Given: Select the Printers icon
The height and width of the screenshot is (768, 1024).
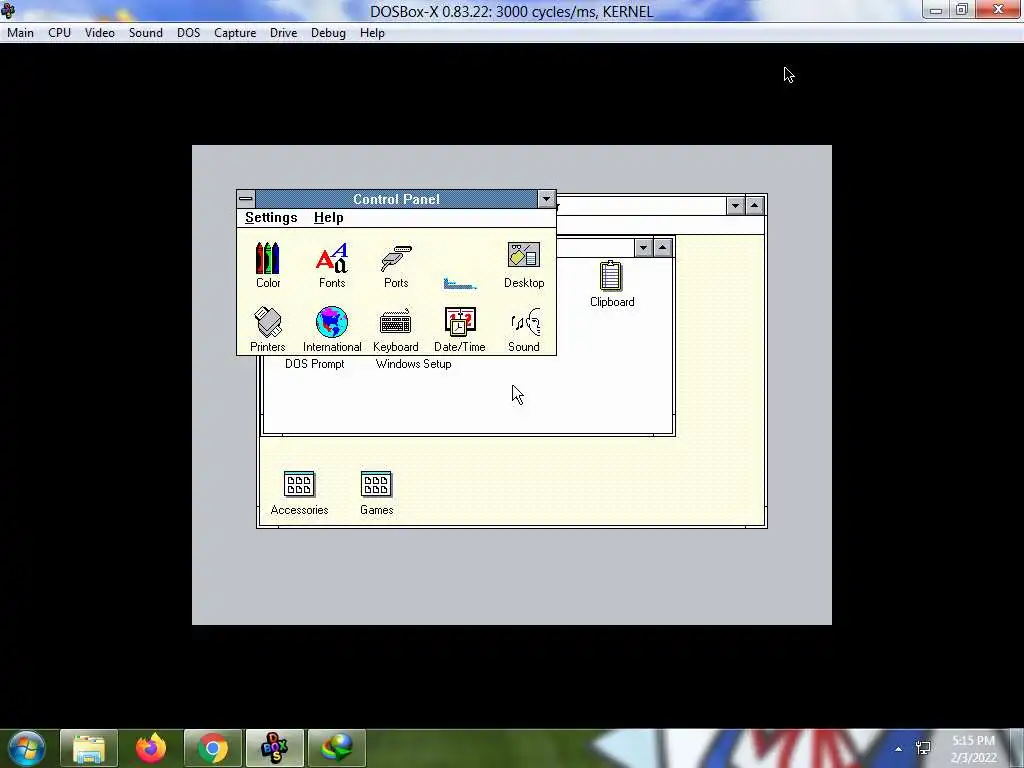Looking at the screenshot, I should [268, 328].
